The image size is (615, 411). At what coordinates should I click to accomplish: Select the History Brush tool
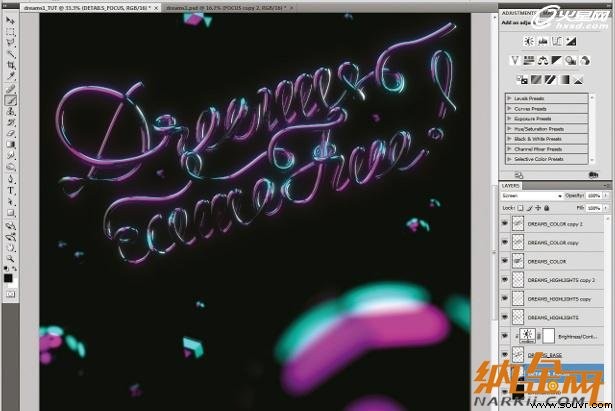tap(11, 122)
